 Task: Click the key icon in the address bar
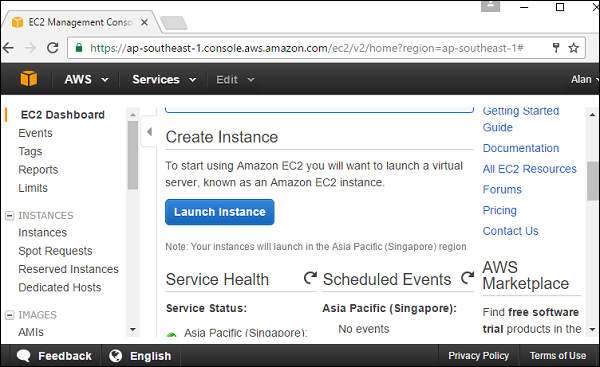(x=556, y=47)
